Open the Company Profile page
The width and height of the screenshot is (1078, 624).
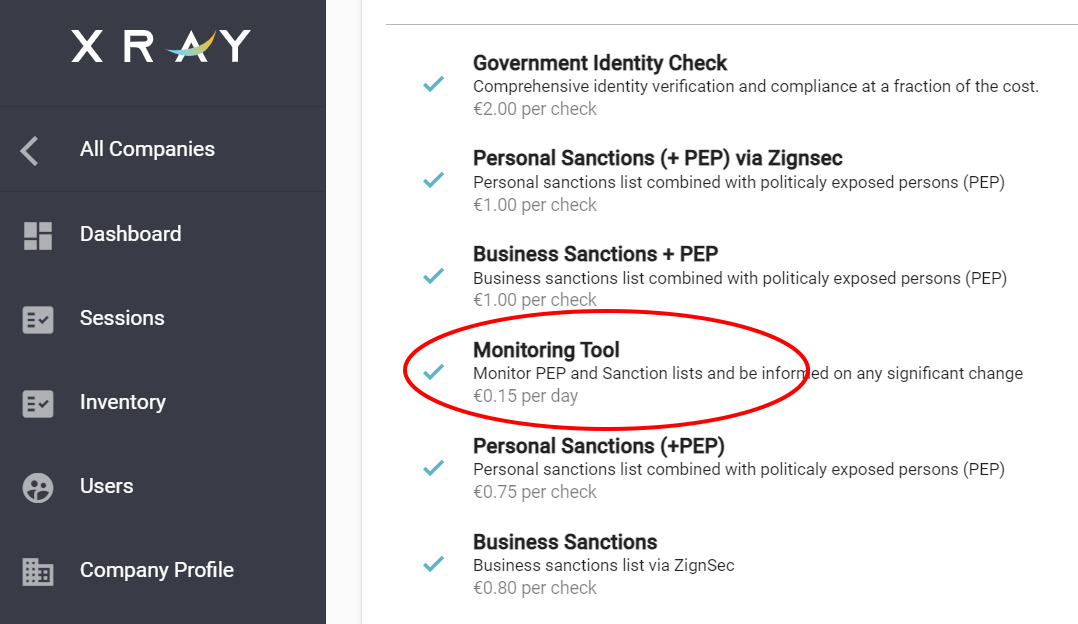pos(157,570)
